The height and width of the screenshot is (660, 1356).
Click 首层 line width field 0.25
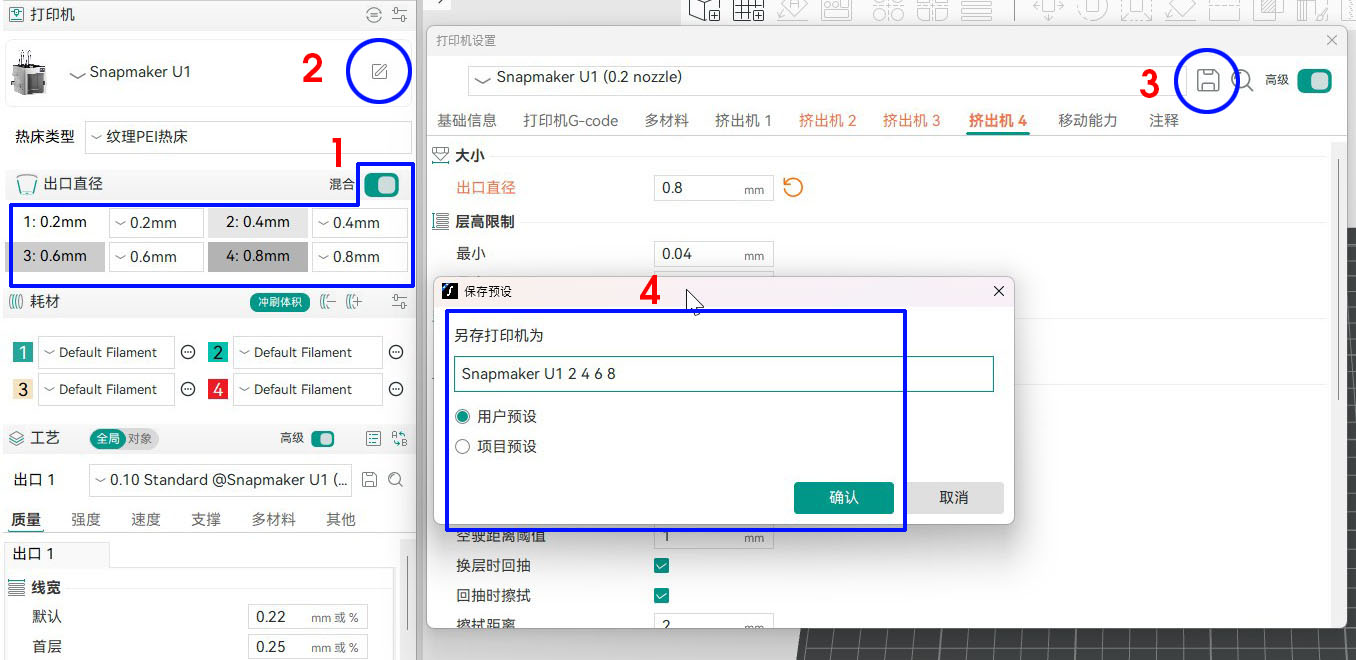pyautogui.click(x=307, y=647)
